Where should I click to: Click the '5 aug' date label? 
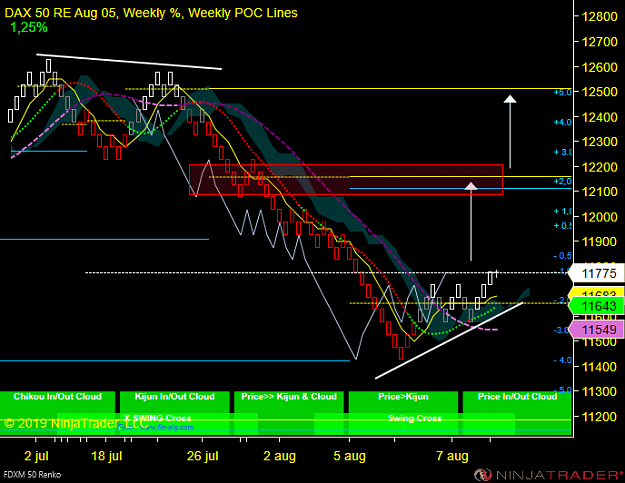[x=350, y=456]
